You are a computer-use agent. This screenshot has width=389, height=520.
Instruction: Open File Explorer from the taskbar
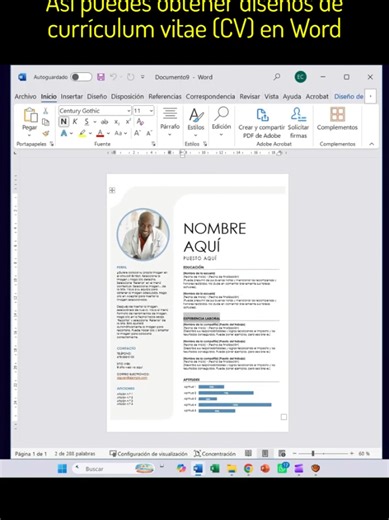tap(231, 469)
